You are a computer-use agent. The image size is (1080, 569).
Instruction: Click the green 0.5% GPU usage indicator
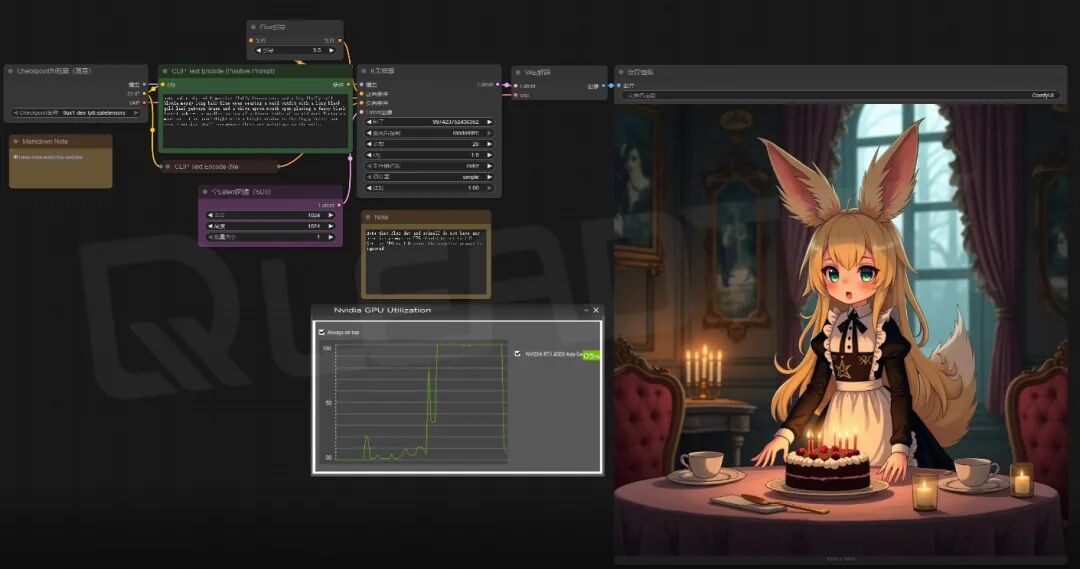click(x=591, y=355)
